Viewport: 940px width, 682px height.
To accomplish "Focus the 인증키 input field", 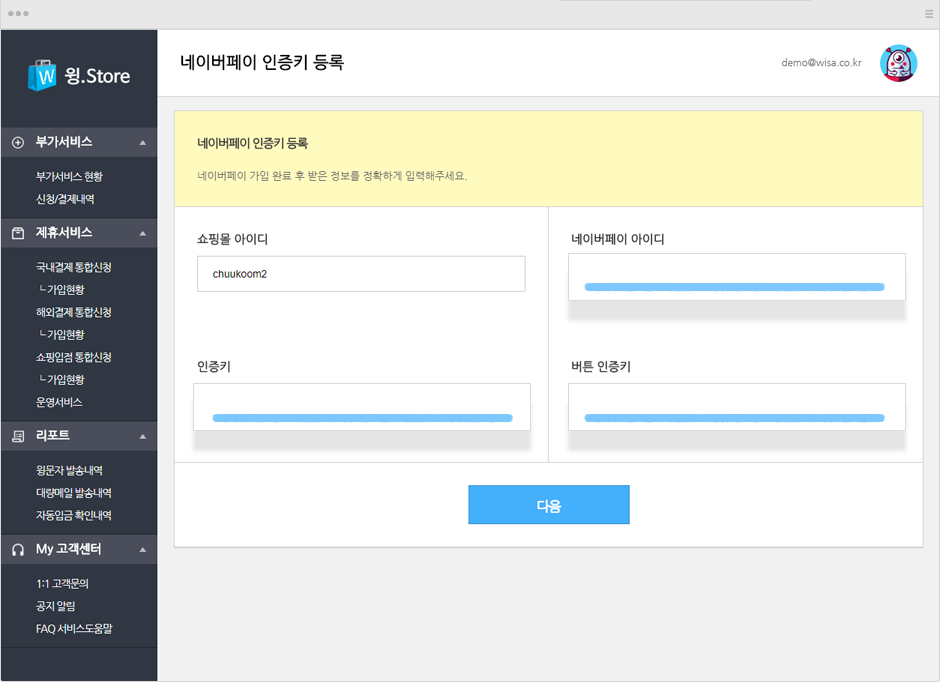I will pos(361,407).
